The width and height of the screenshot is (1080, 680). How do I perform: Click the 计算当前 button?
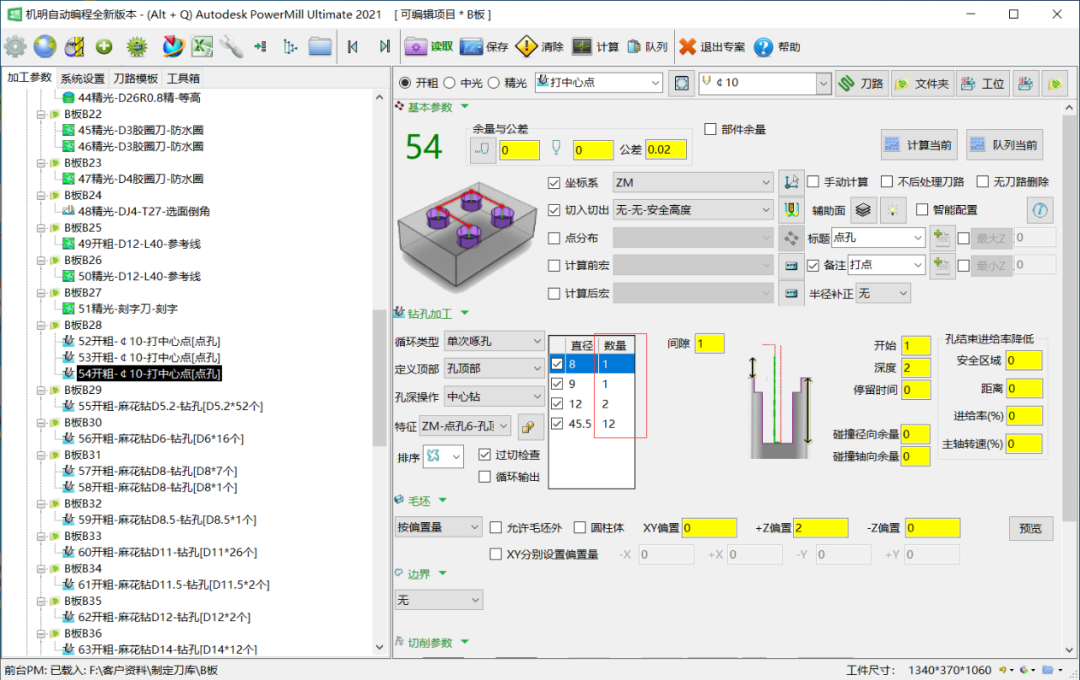918,145
